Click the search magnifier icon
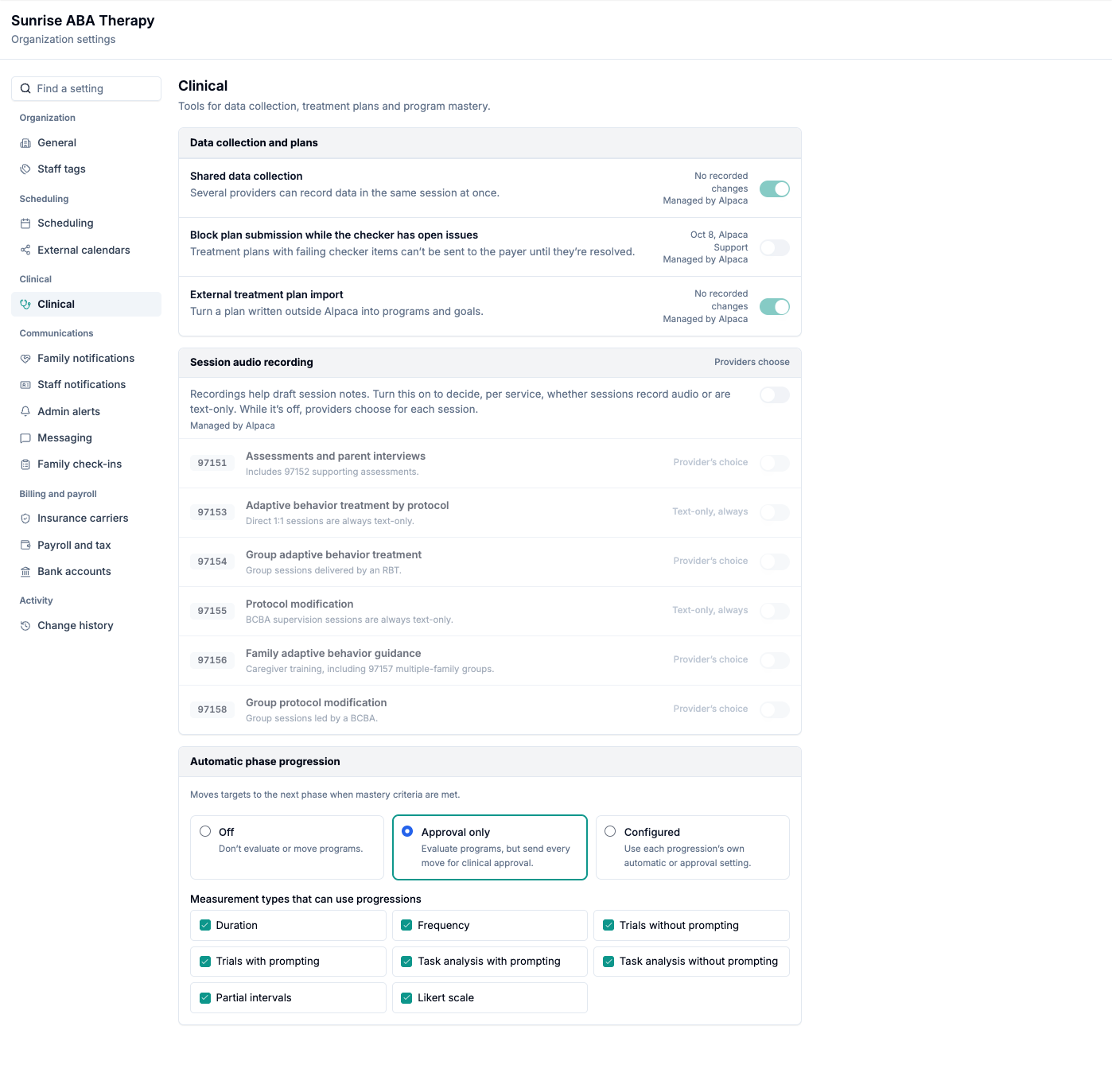Screen dimensions: 1112x1092 (x=25, y=89)
